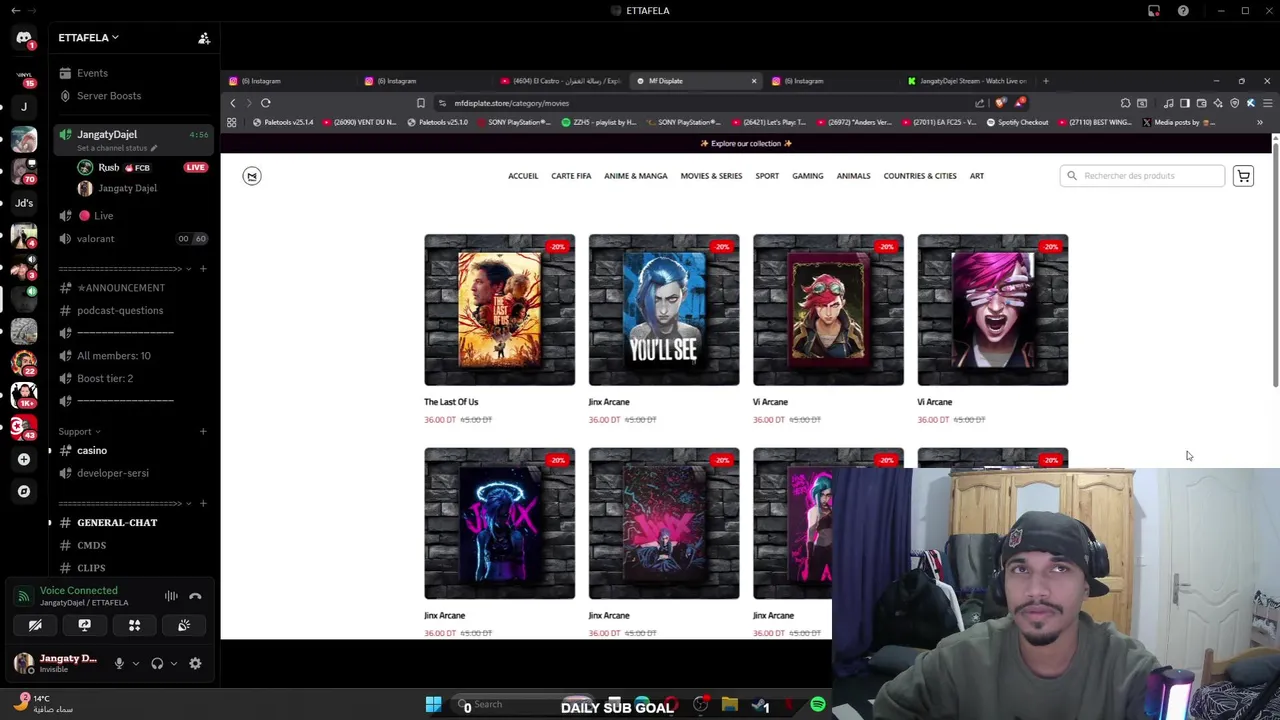The height and width of the screenshot is (720, 1280).
Task: Open Discover servers compass icon
Action: point(24,491)
